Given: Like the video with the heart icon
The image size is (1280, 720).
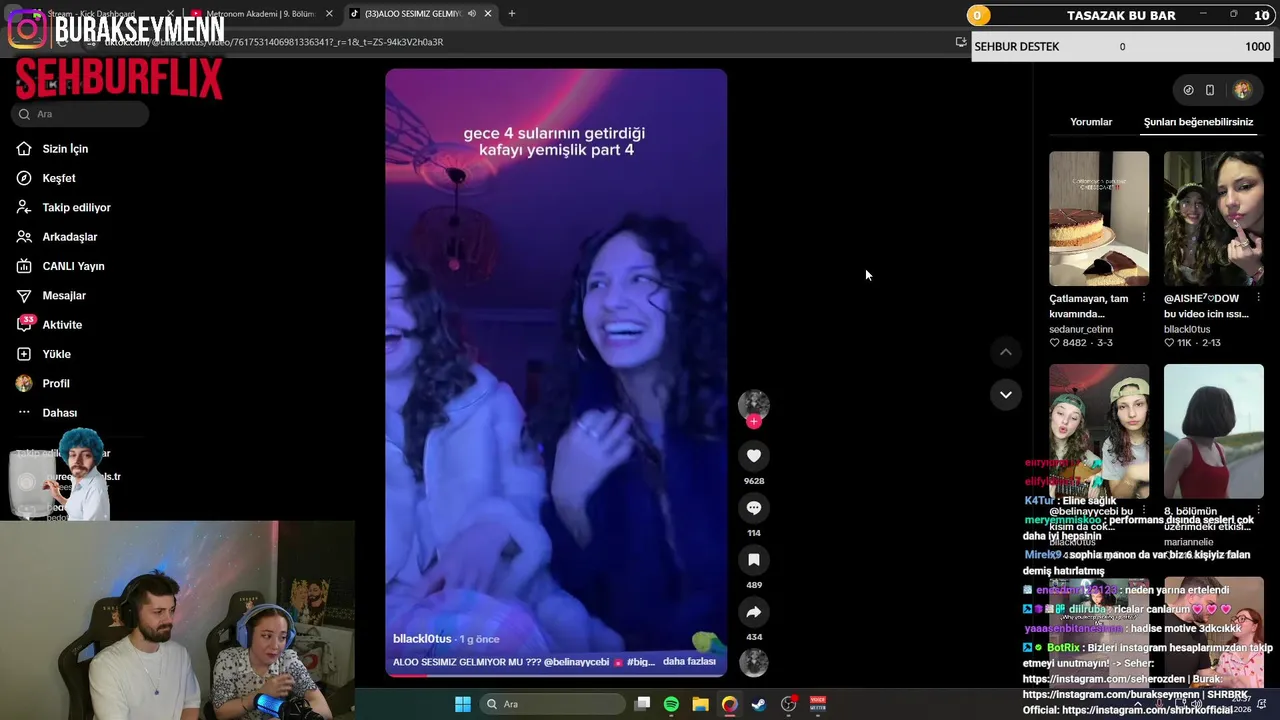Looking at the screenshot, I should [754, 456].
